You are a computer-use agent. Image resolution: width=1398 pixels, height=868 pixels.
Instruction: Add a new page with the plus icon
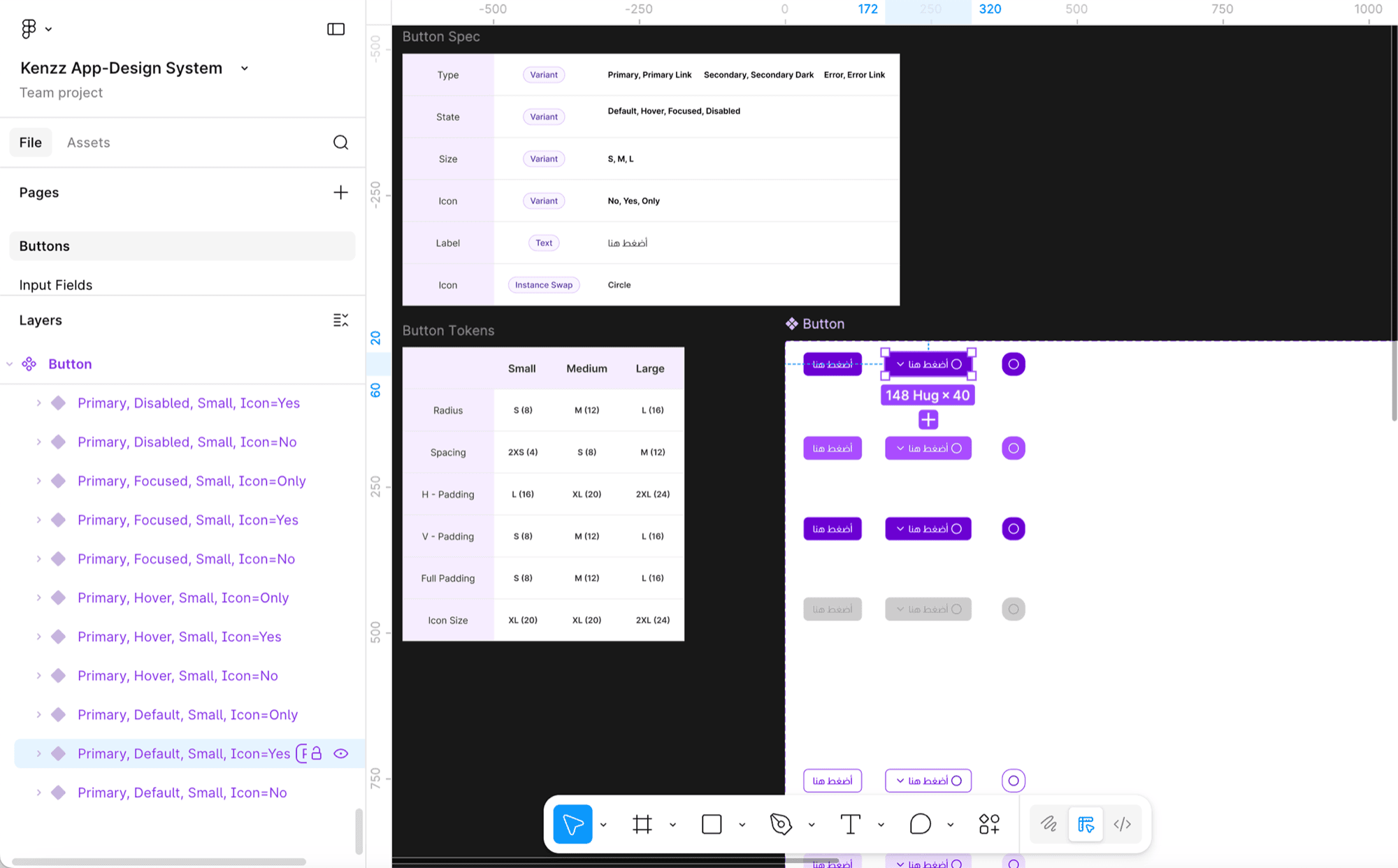click(340, 192)
